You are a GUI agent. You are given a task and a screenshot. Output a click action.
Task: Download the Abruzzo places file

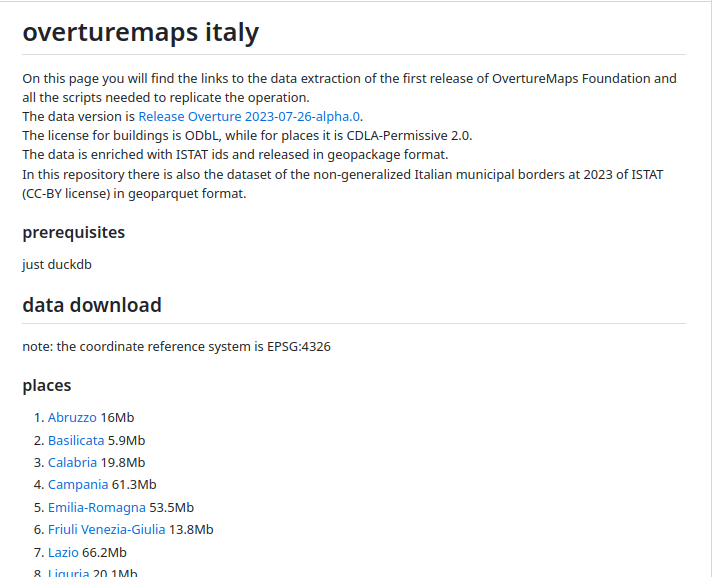[x=72, y=418]
